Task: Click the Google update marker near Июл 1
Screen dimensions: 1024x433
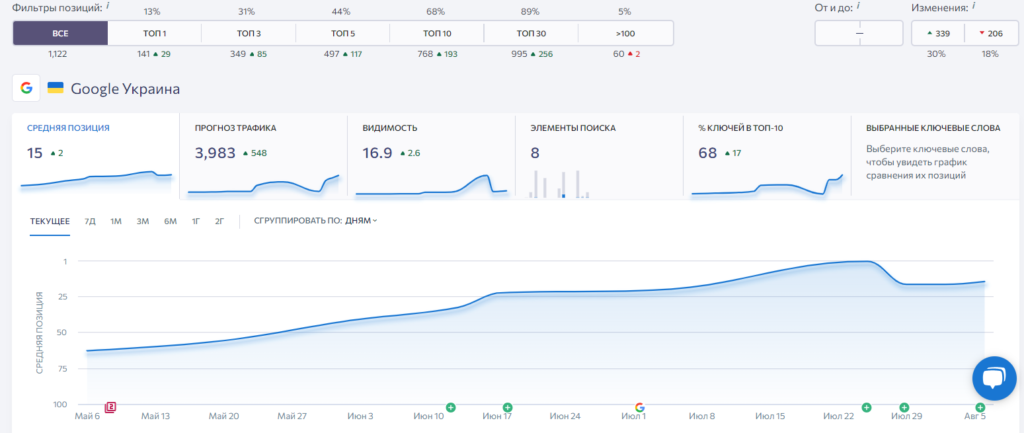Action: pyautogui.click(x=639, y=408)
